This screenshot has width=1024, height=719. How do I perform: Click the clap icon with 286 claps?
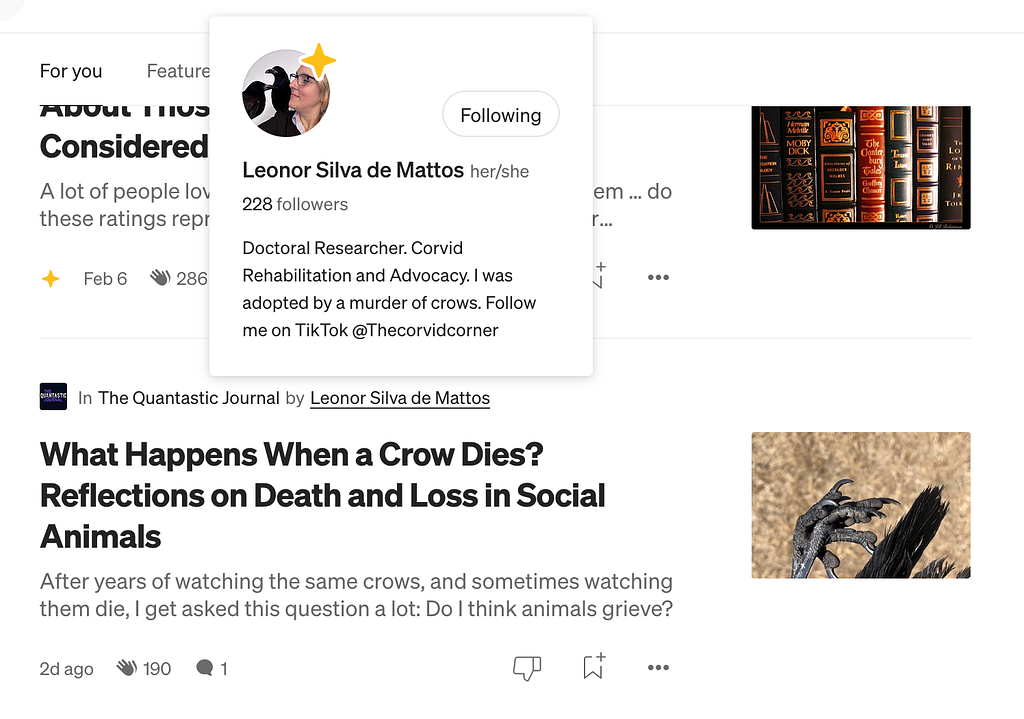point(160,278)
